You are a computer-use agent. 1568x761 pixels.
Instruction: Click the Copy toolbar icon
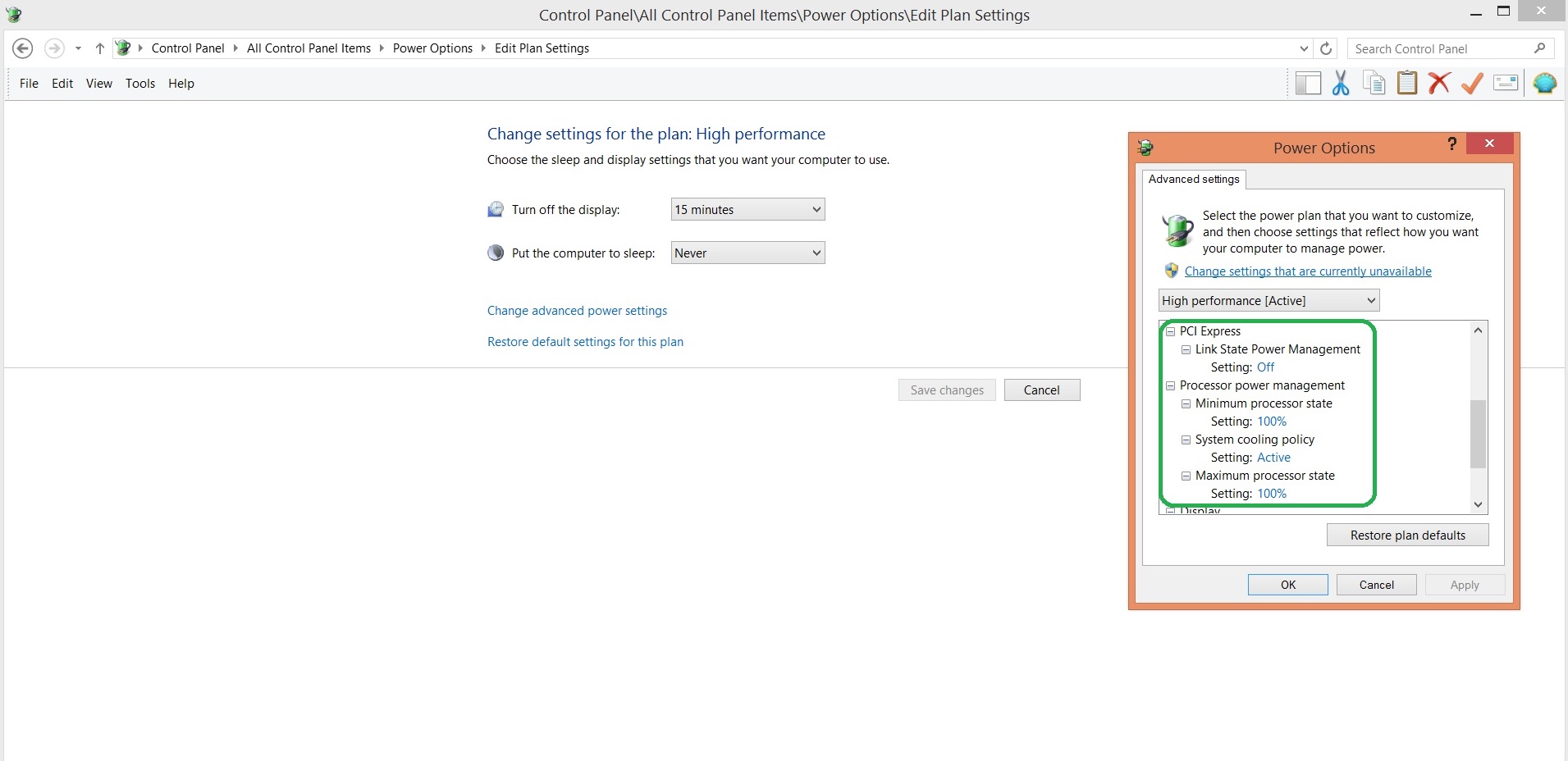(x=1374, y=83)
